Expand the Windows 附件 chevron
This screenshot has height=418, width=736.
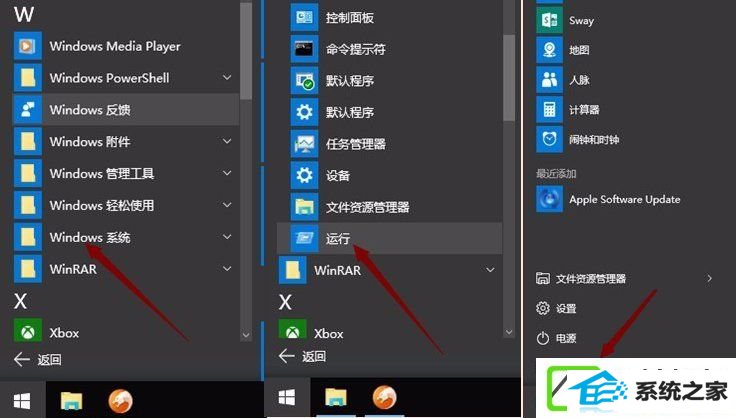227,141
